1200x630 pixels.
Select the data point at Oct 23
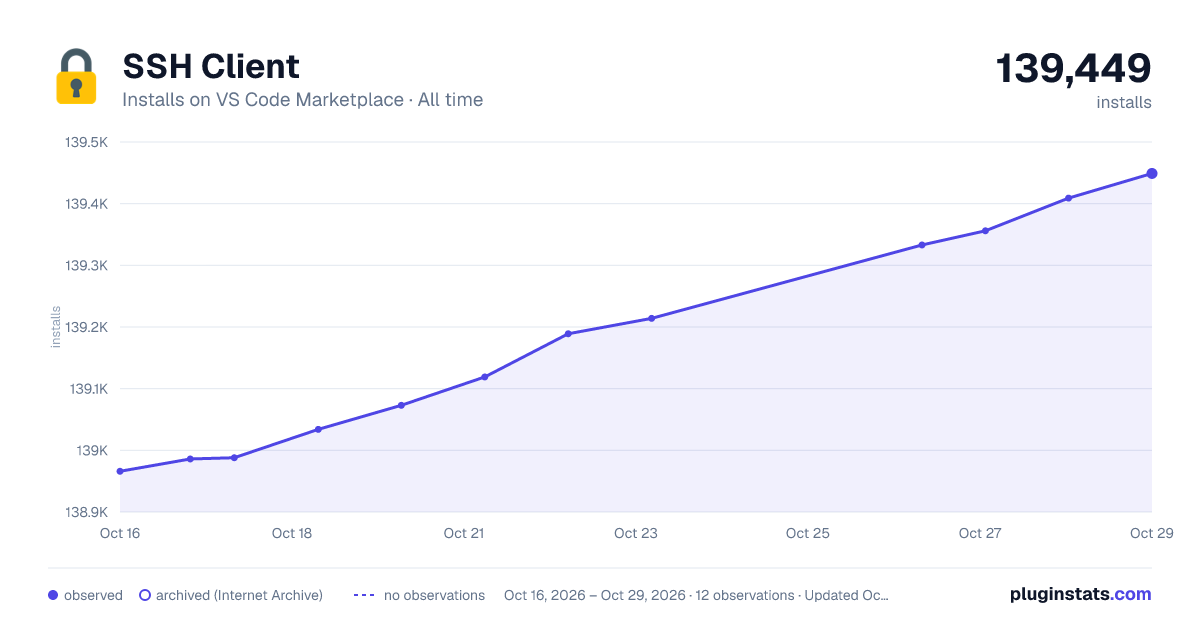click(652, 318)
